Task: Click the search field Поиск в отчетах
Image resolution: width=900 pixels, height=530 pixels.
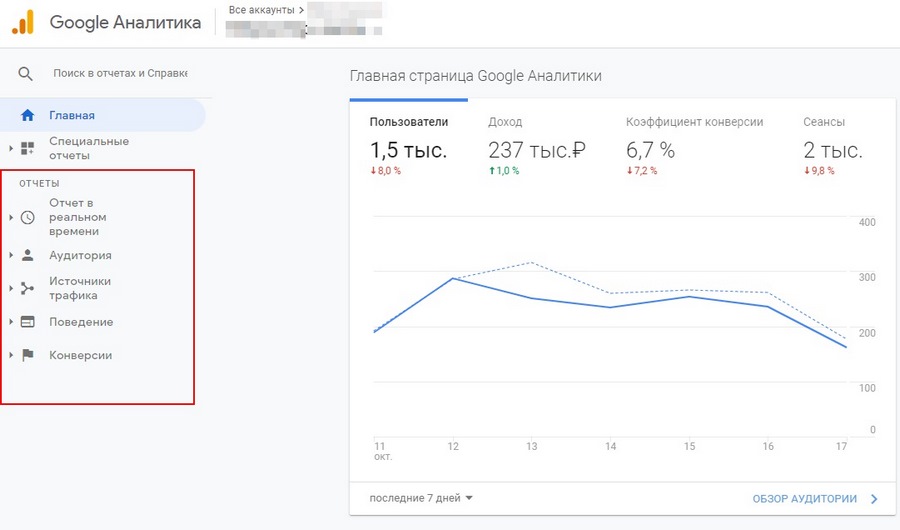Action: click(121, 73)
